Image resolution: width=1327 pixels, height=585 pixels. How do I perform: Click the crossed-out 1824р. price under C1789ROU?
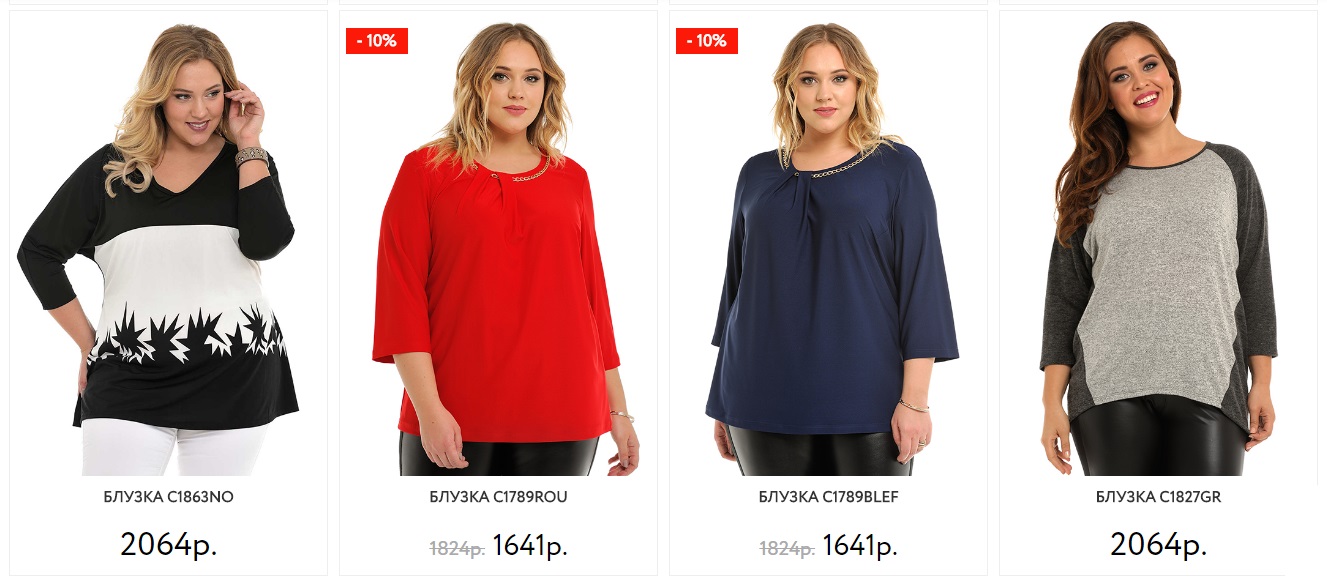pyautogui.click(x=457, y=548)
